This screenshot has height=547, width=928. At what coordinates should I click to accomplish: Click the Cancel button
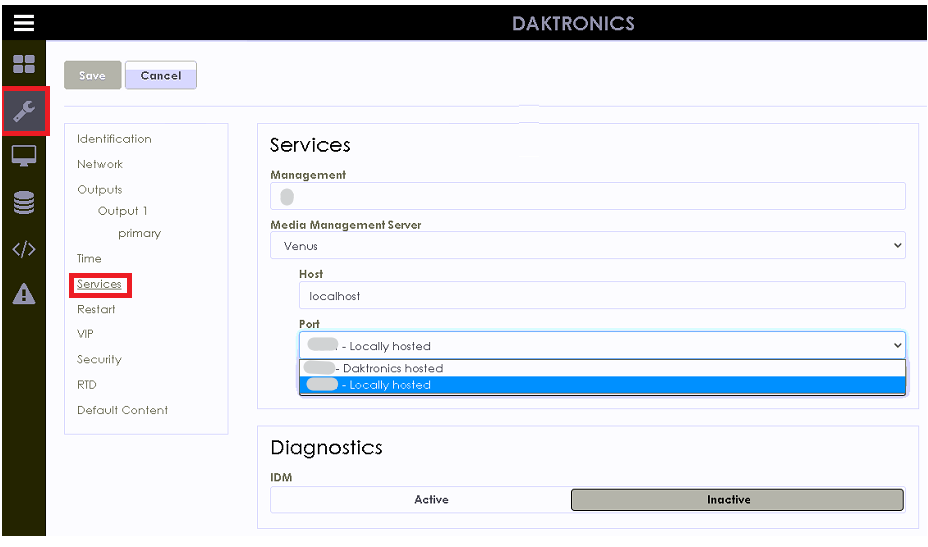coord(161,76)
